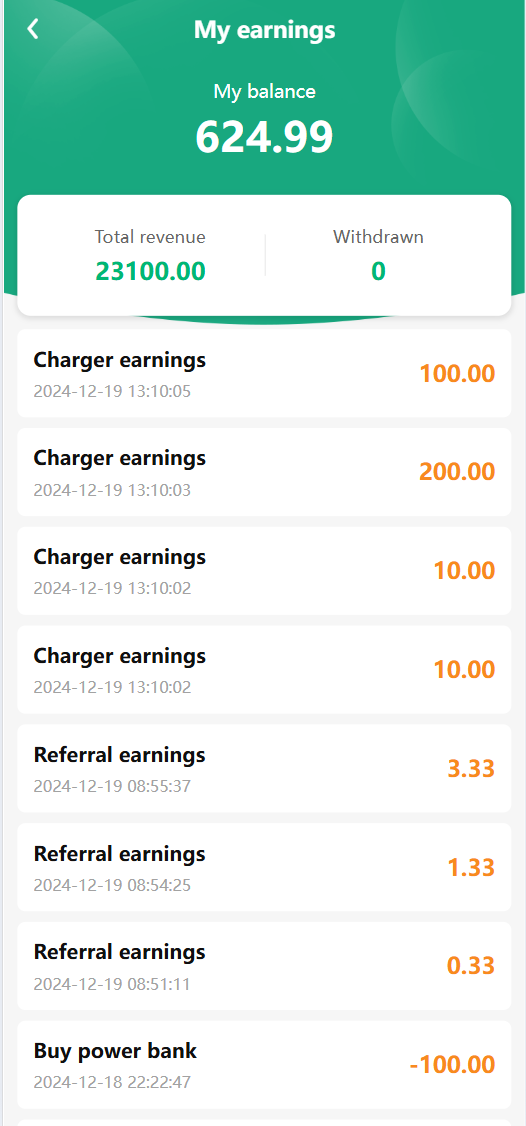
Task: Tap the 2024-12-18 22:22:47 timestamp
Action: (x=112, y=1082)
